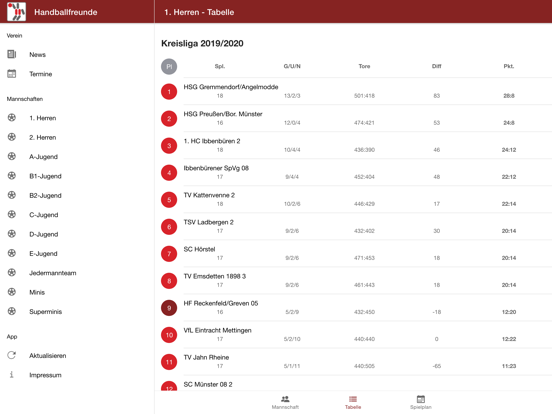552x414 pixels.
Task: Click the position 1 red badge
Action: (169, 92)
